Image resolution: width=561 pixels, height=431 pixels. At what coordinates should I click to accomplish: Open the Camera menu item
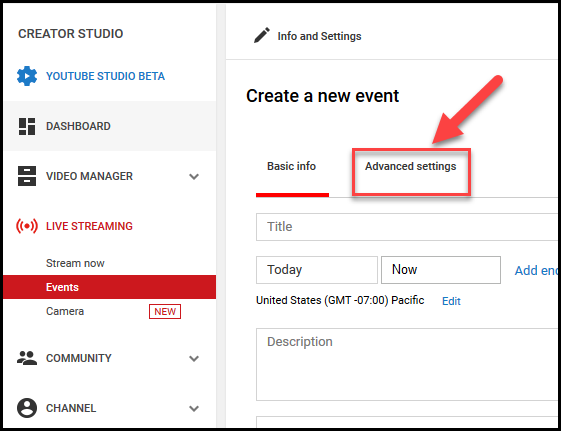(65, 311)
